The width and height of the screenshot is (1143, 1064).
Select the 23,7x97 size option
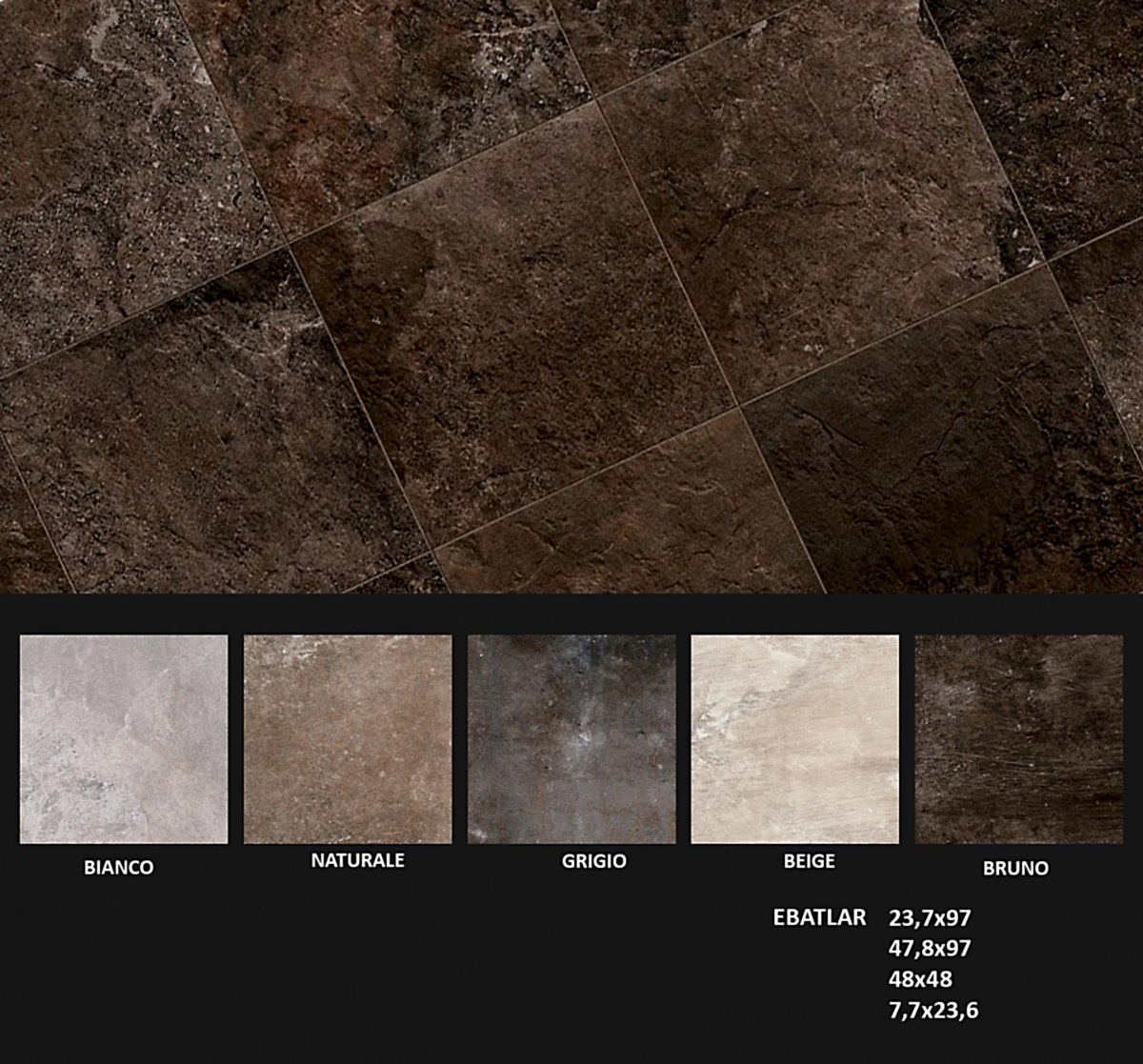pyautogui.click(x=929, y=918)
